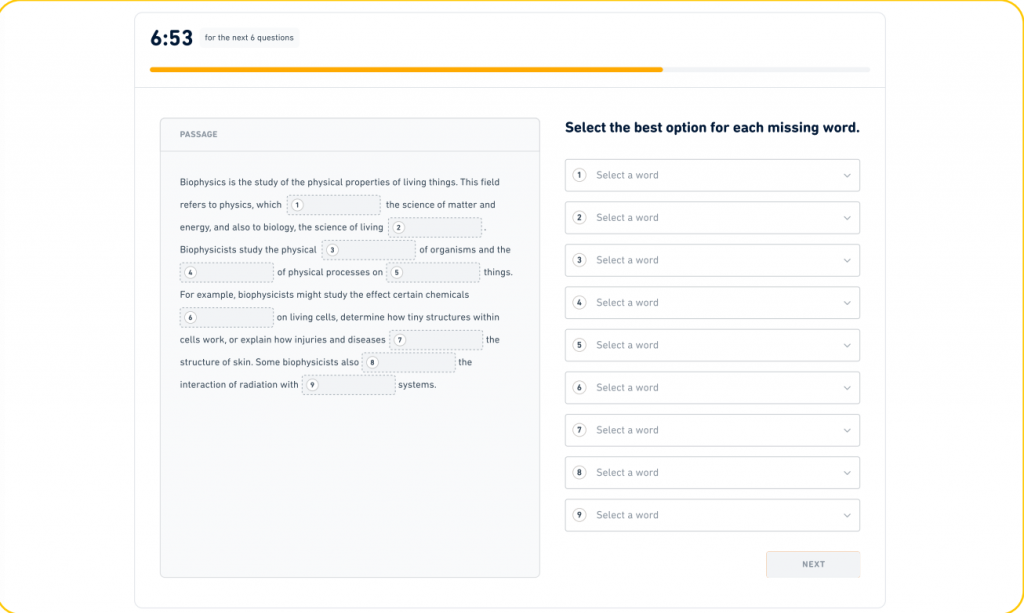Expand the eighth 'Select a word' dropdown
The image size is (1024, 613).
[711, 473]
